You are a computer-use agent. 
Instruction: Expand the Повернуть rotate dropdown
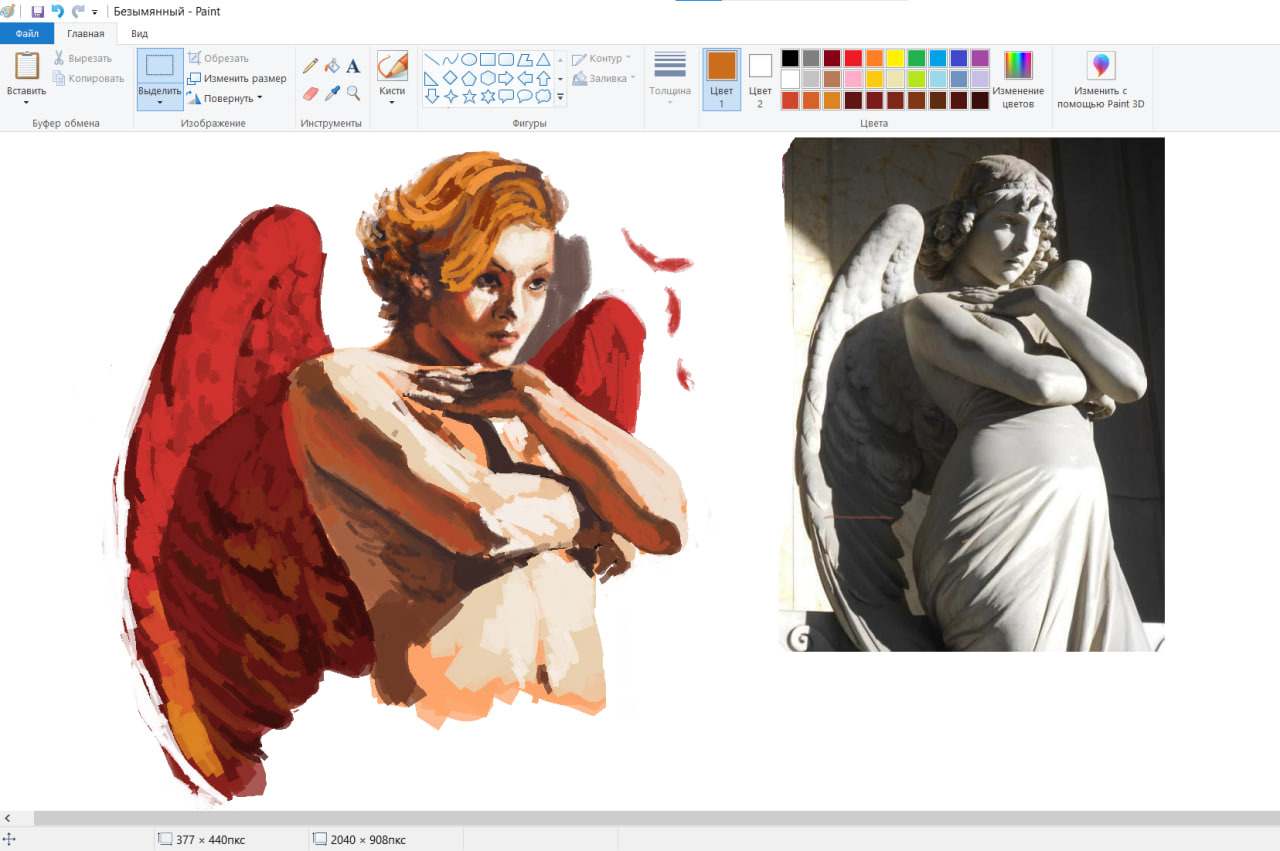[x=259, y=98]
